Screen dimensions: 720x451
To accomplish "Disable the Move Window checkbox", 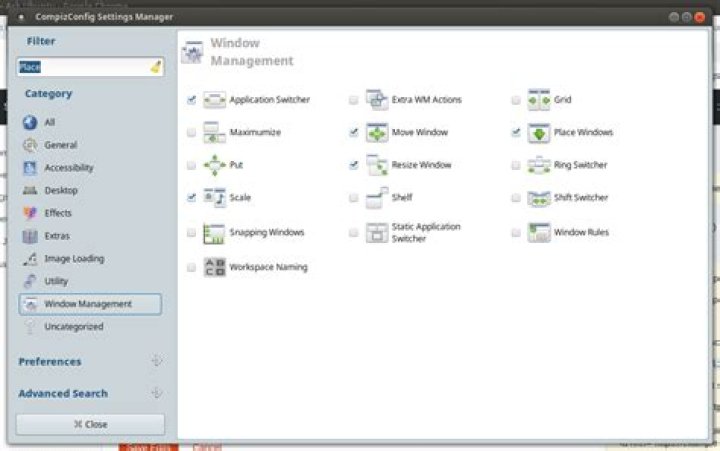I will click(x=354, y=133).
